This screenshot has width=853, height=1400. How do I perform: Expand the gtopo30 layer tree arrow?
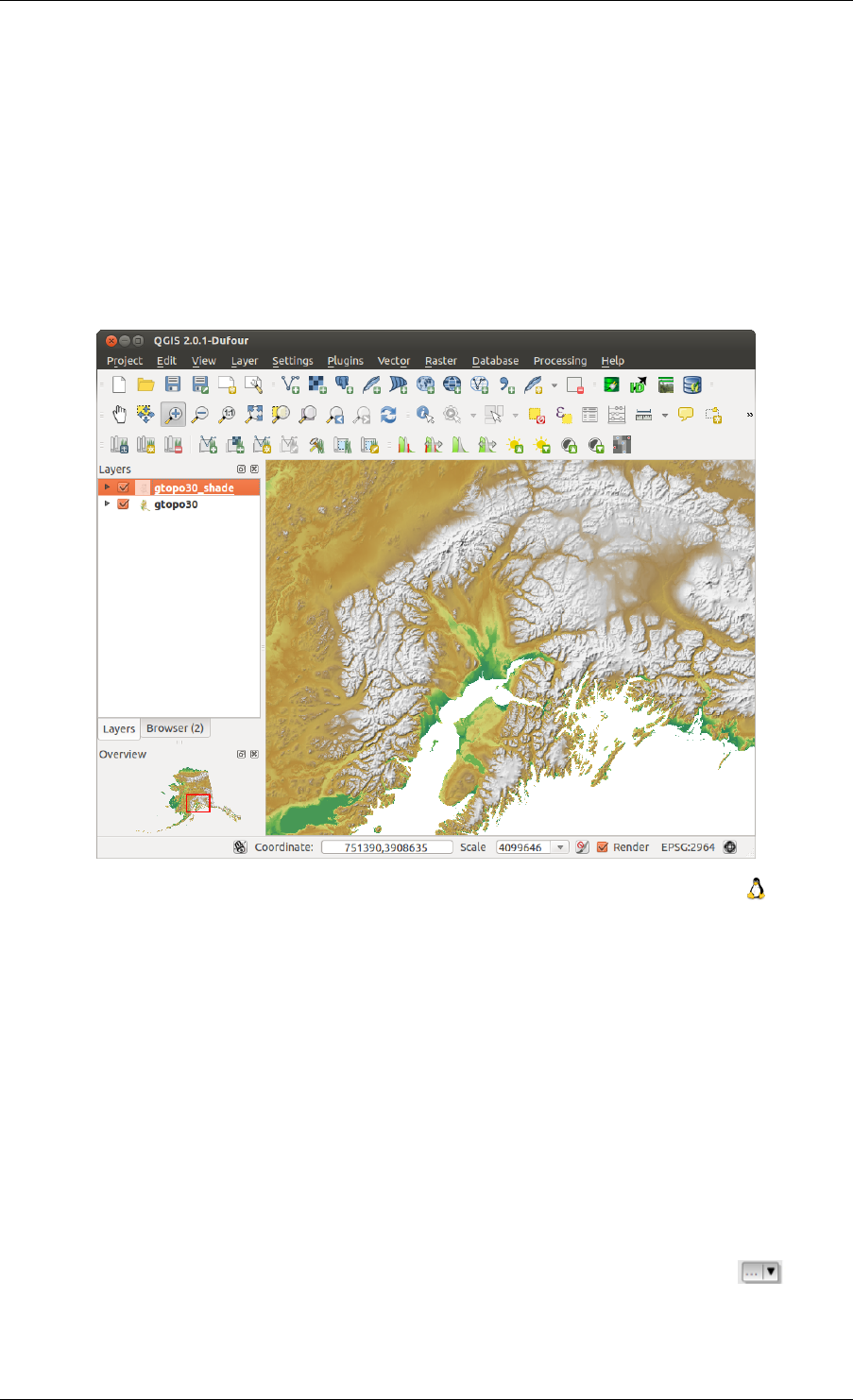[107, 504]
